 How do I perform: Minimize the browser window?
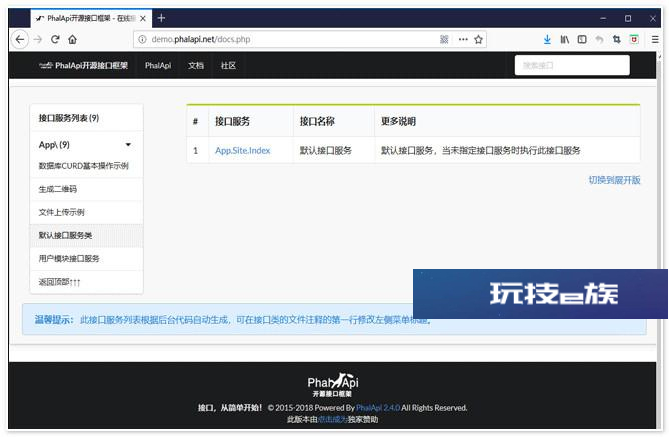click(603, 18)
